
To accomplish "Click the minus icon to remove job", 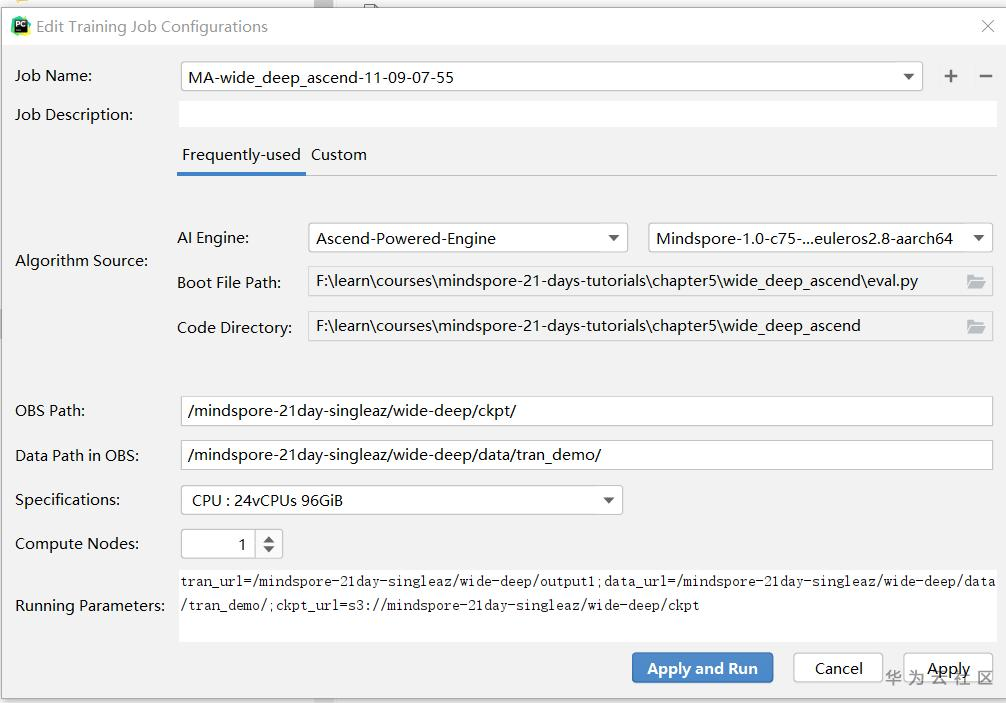I will (x=985, y=76).
